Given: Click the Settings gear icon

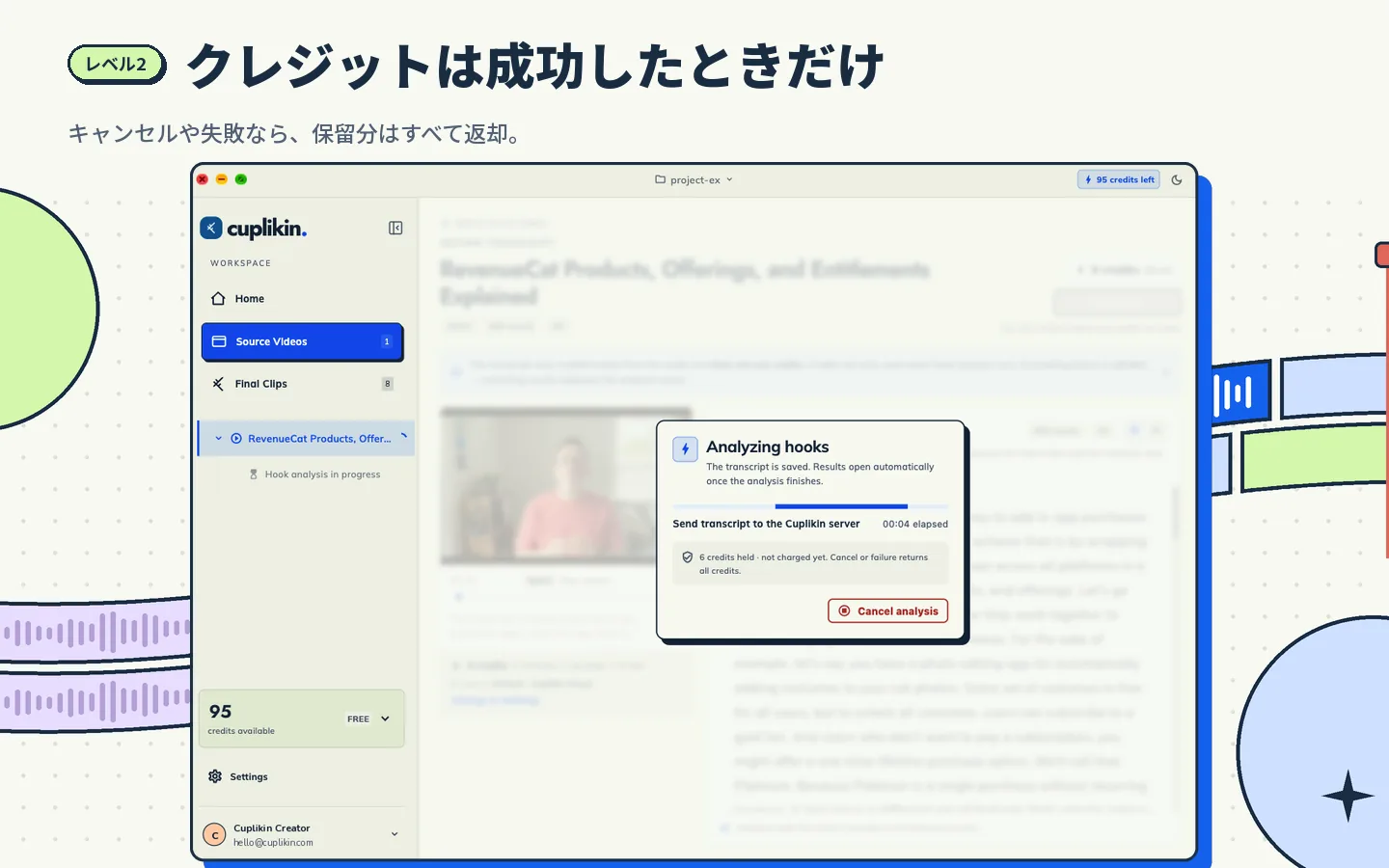Looking at the screenshot, I should coord(215,776).
